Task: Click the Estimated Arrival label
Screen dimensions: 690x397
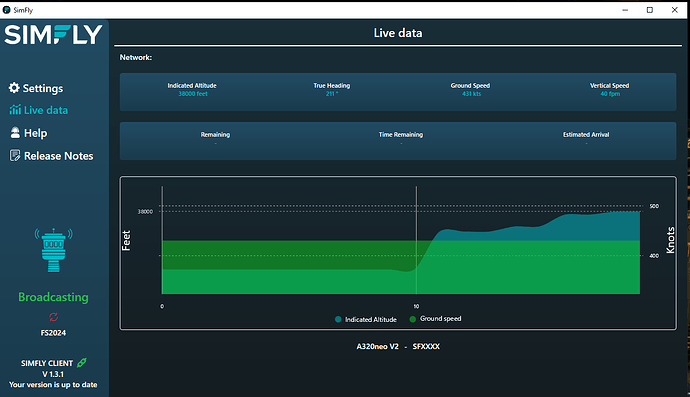Action: [586, 135]
